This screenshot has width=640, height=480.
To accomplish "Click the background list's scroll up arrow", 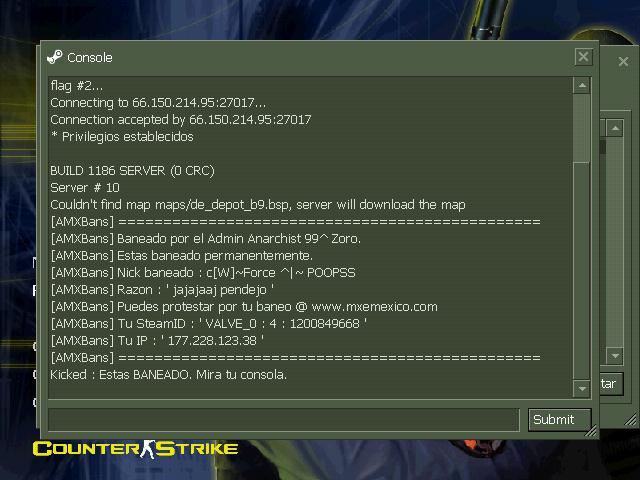I will pos(615,128).
